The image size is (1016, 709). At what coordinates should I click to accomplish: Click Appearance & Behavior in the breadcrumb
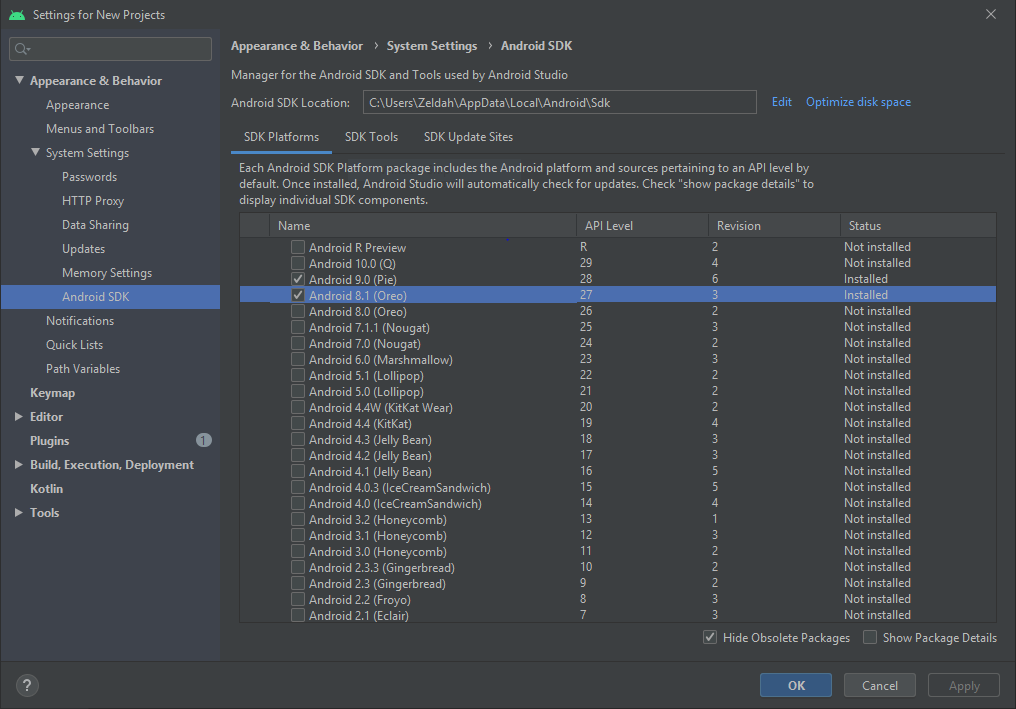coord(297,46)
